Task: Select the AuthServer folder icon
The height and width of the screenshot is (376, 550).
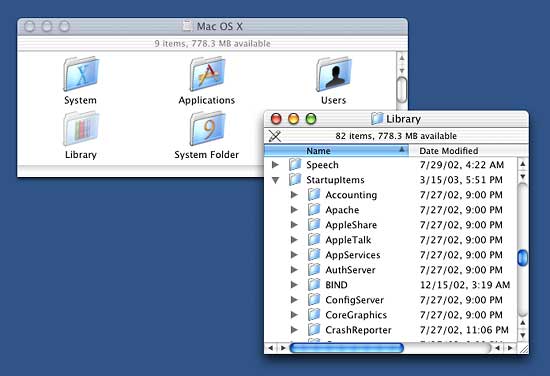Action: point(314,270)
